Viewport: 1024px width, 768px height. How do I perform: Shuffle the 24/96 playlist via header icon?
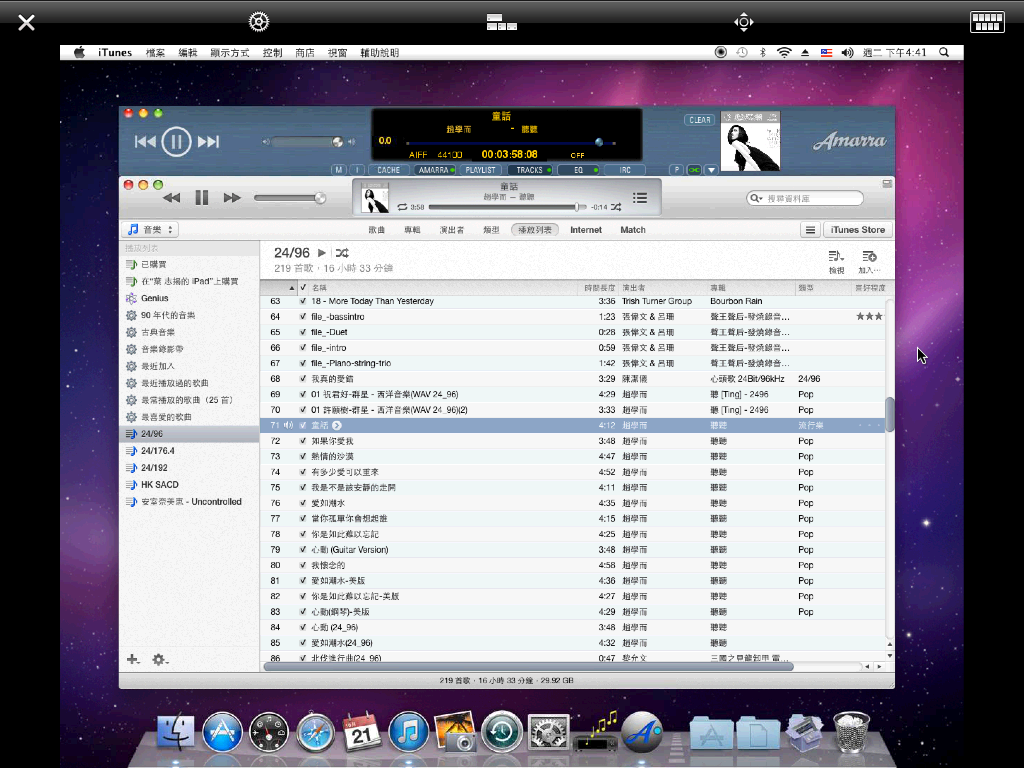click(342, 253)
